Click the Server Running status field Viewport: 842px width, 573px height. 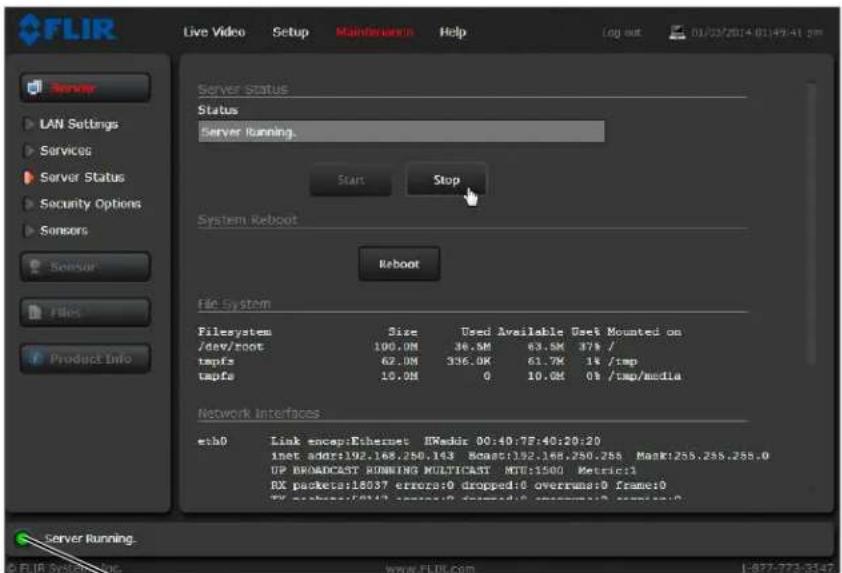[x=401, y=132]
